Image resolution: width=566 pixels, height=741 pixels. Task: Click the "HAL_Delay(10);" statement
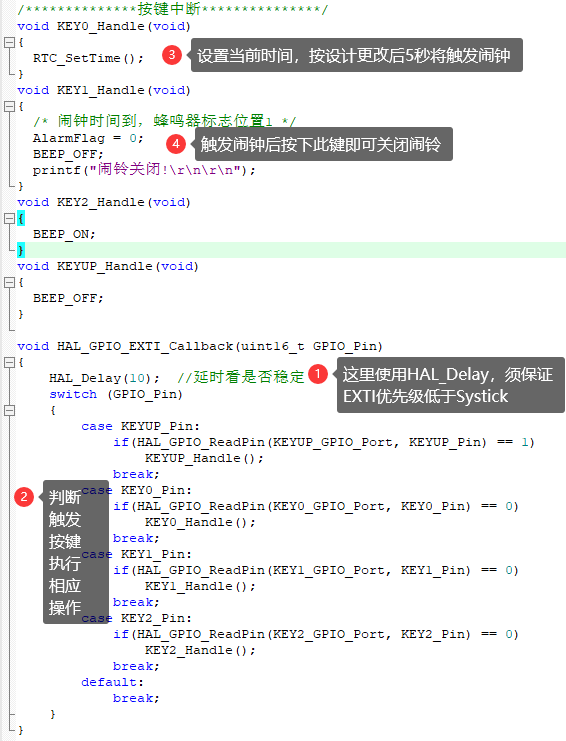pyautogui.click(x=104, y=379)
